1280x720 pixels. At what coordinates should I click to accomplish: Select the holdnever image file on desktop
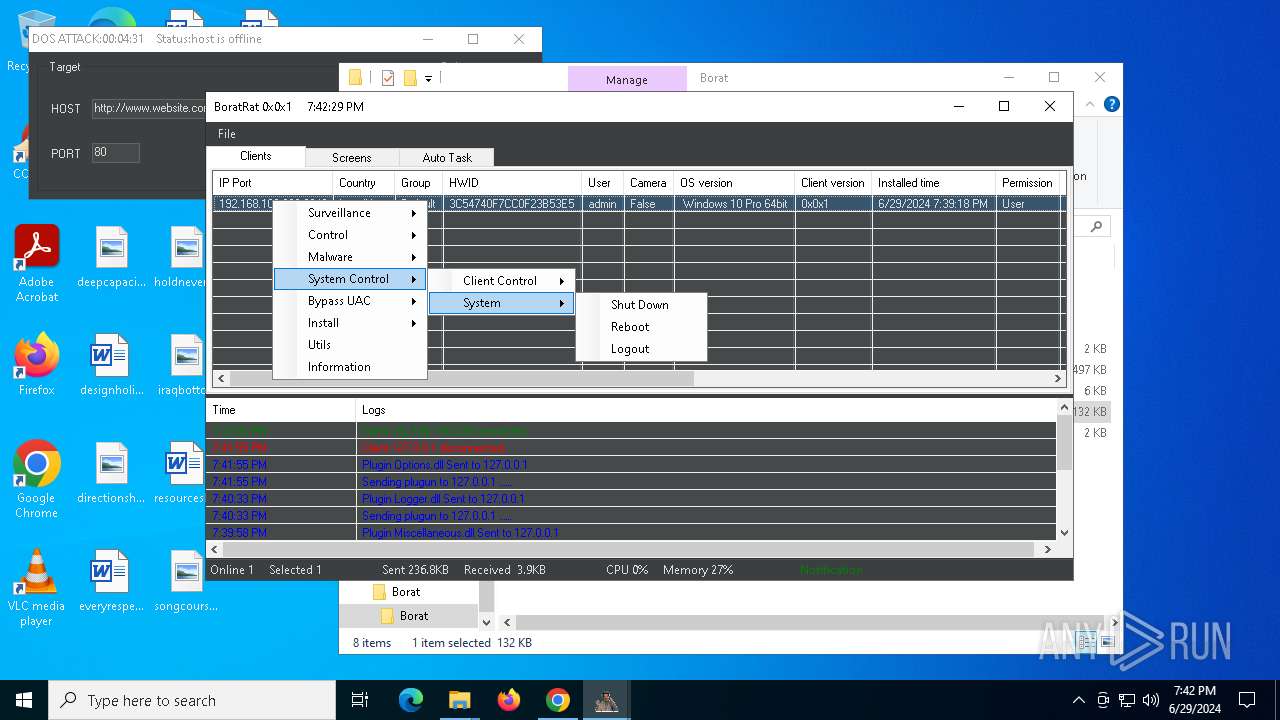(x=180, y=256)
